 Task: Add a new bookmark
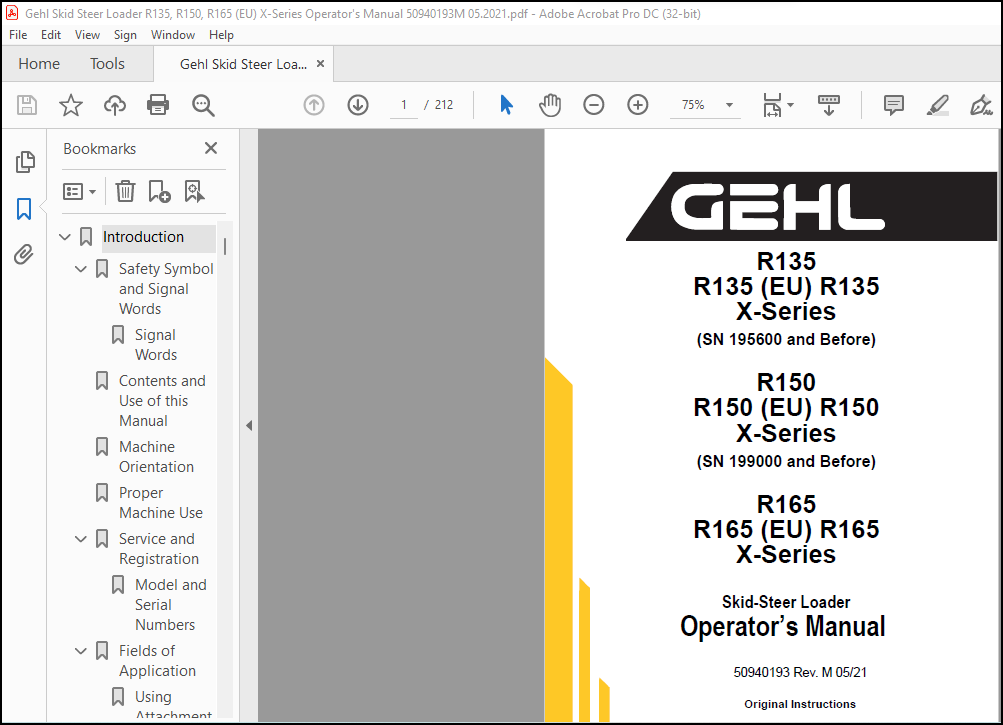click(159, 191)
